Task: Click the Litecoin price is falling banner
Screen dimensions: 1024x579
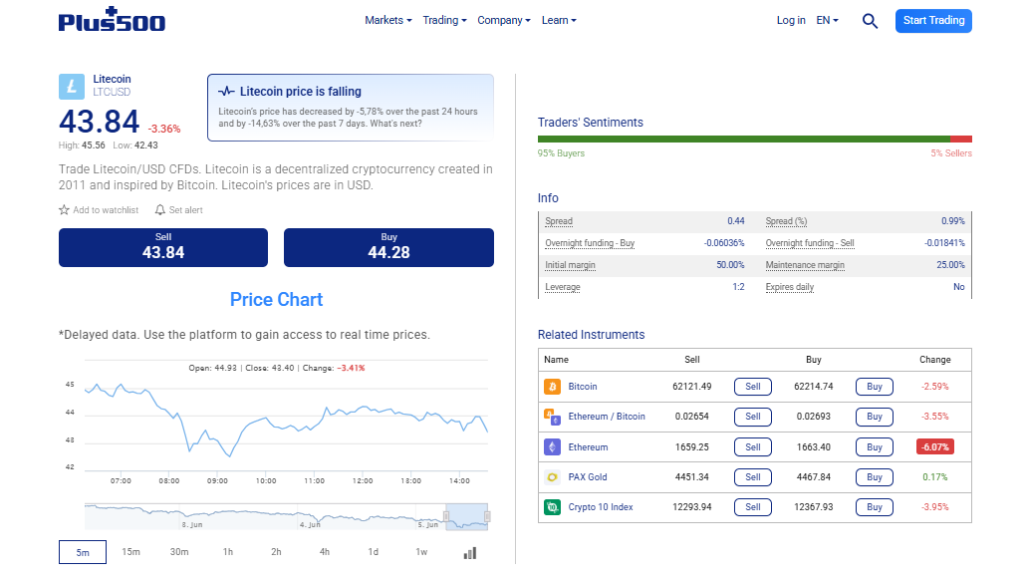Action: (350, 108)
